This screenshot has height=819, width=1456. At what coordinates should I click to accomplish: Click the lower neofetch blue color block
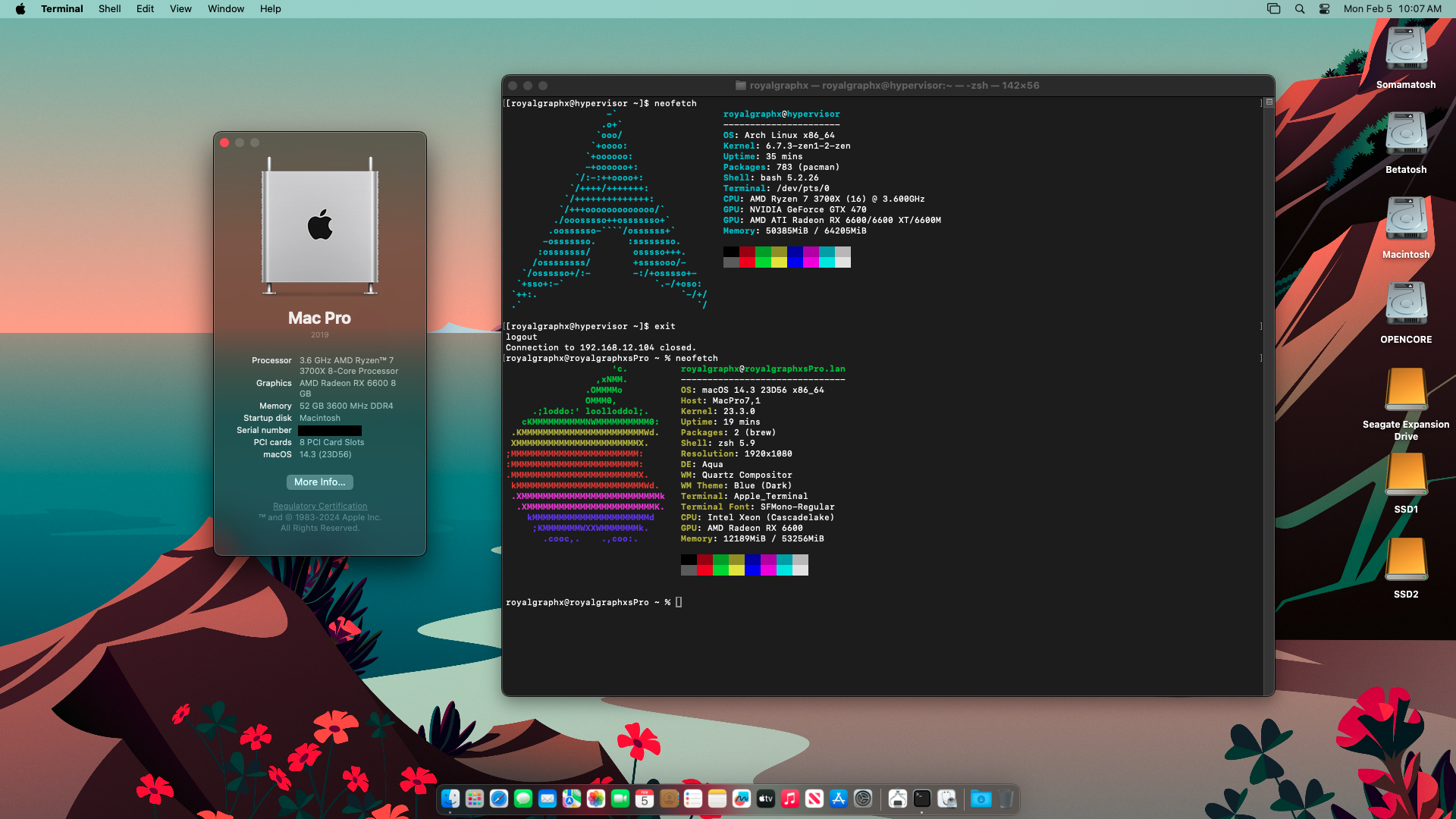coord(752,570)
